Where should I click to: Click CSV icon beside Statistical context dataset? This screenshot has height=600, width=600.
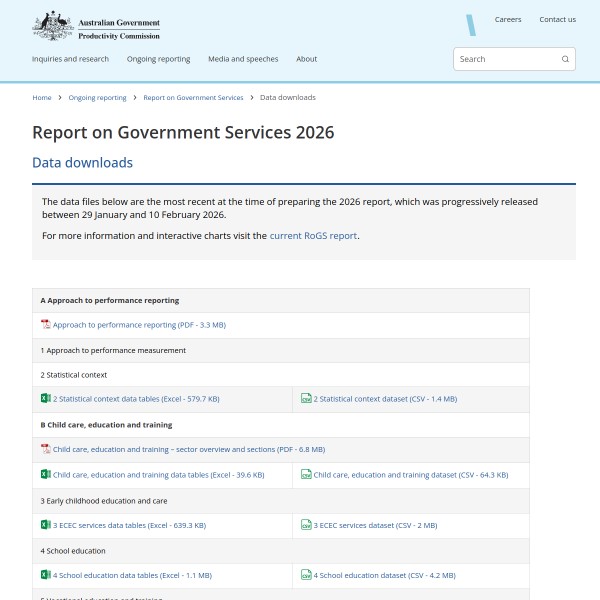coord(306,398)
